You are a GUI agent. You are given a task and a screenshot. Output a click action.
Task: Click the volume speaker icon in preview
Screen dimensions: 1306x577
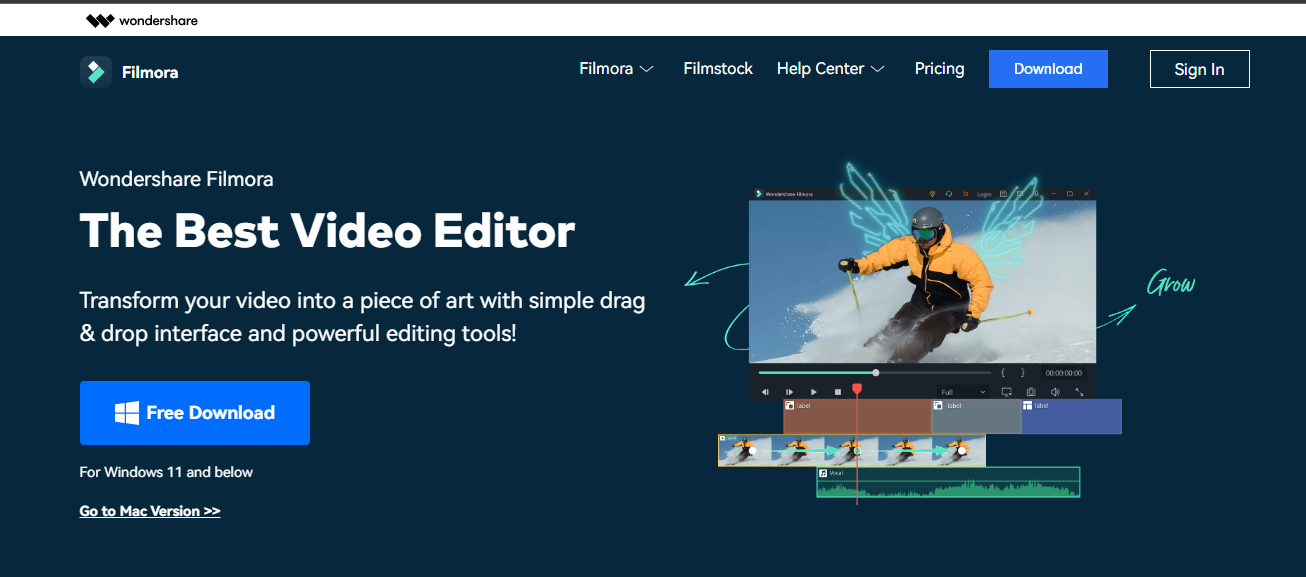tap(1055, 392)
